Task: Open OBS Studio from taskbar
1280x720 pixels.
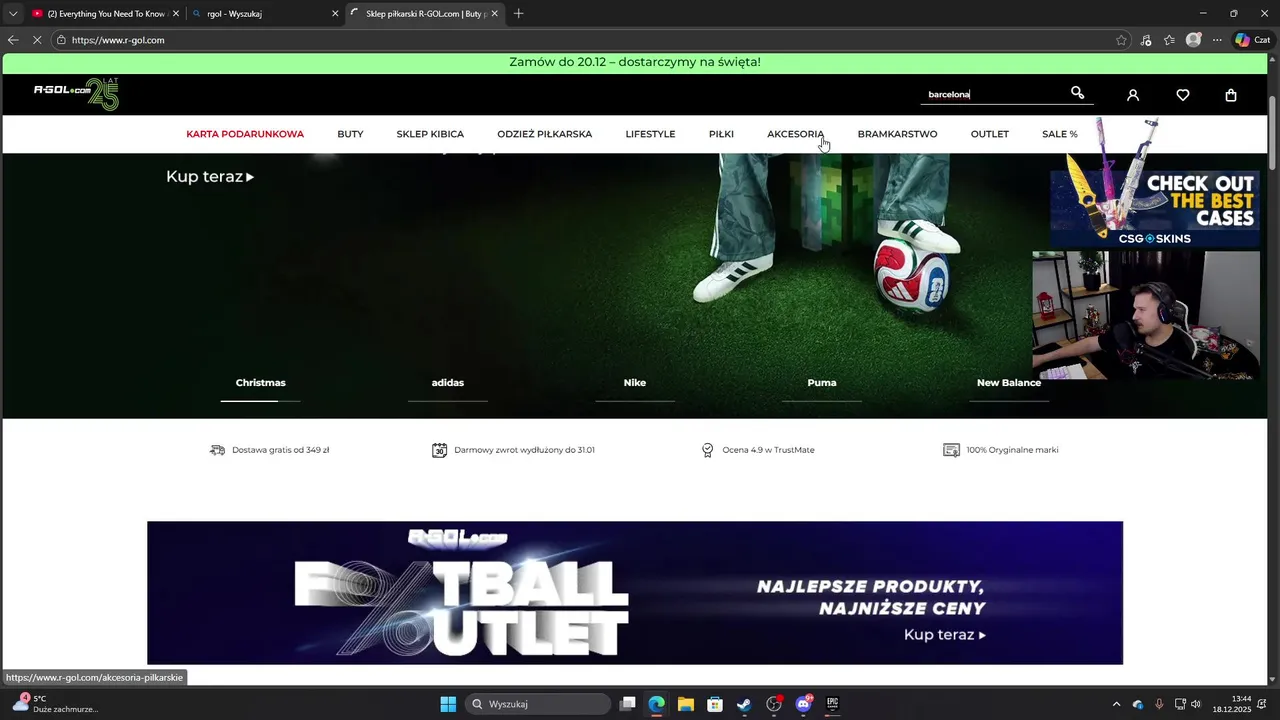Action: [774, 704]
